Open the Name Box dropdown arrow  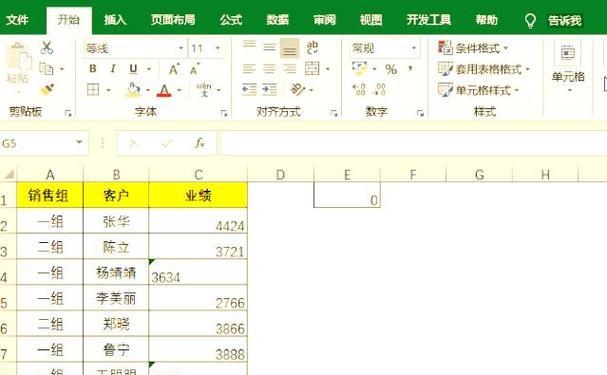79,142
